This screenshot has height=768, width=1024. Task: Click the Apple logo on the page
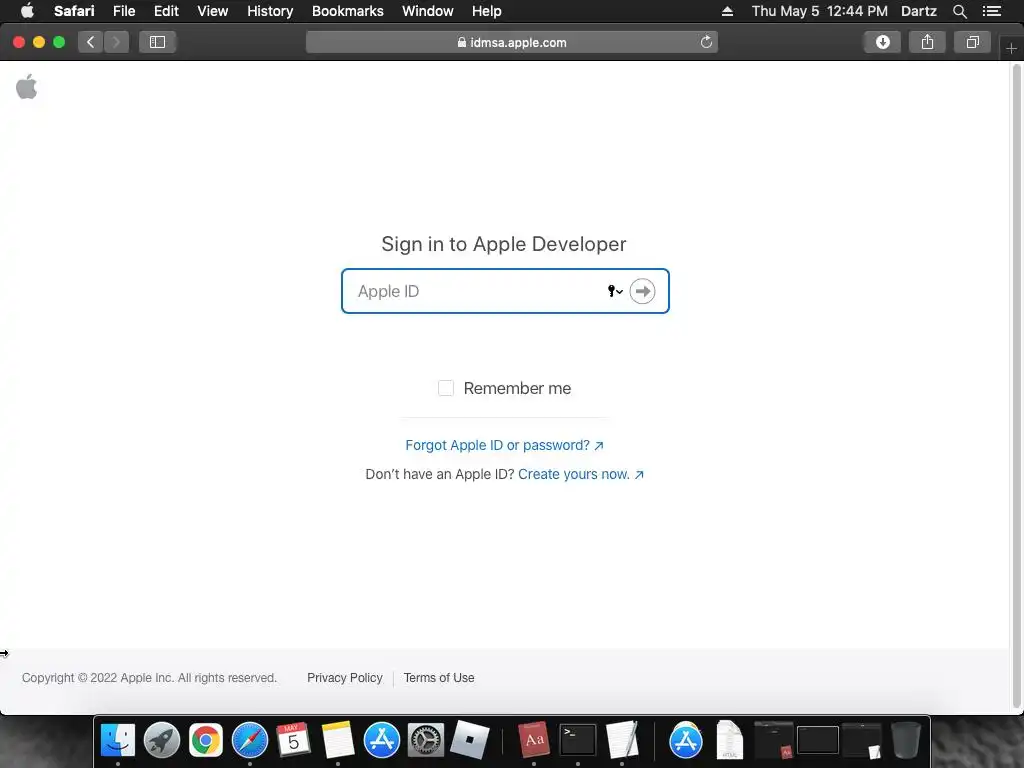click(x=27, y=87)
